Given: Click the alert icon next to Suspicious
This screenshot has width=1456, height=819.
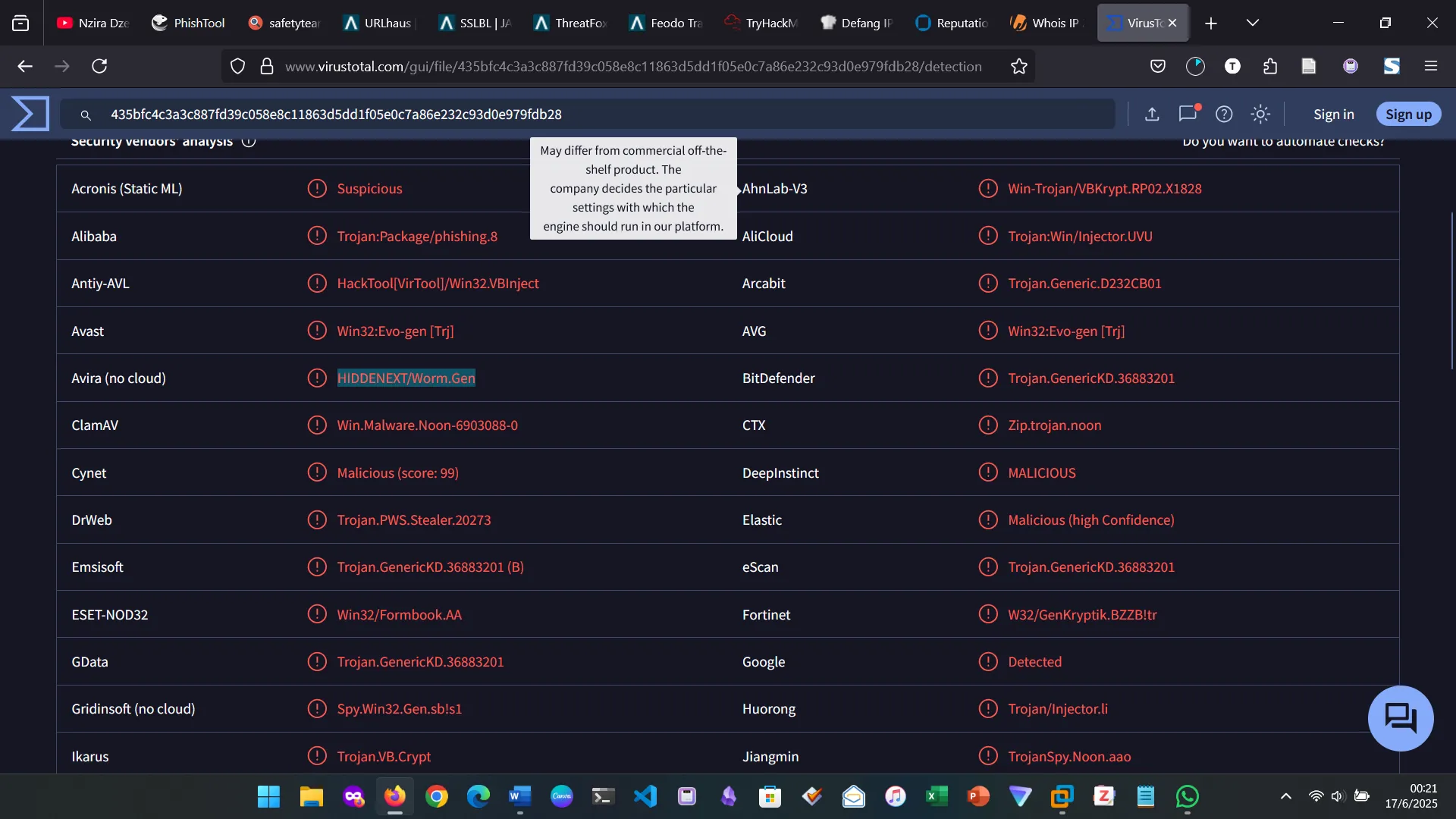Looking at the screenshot, I should (317, 188).
